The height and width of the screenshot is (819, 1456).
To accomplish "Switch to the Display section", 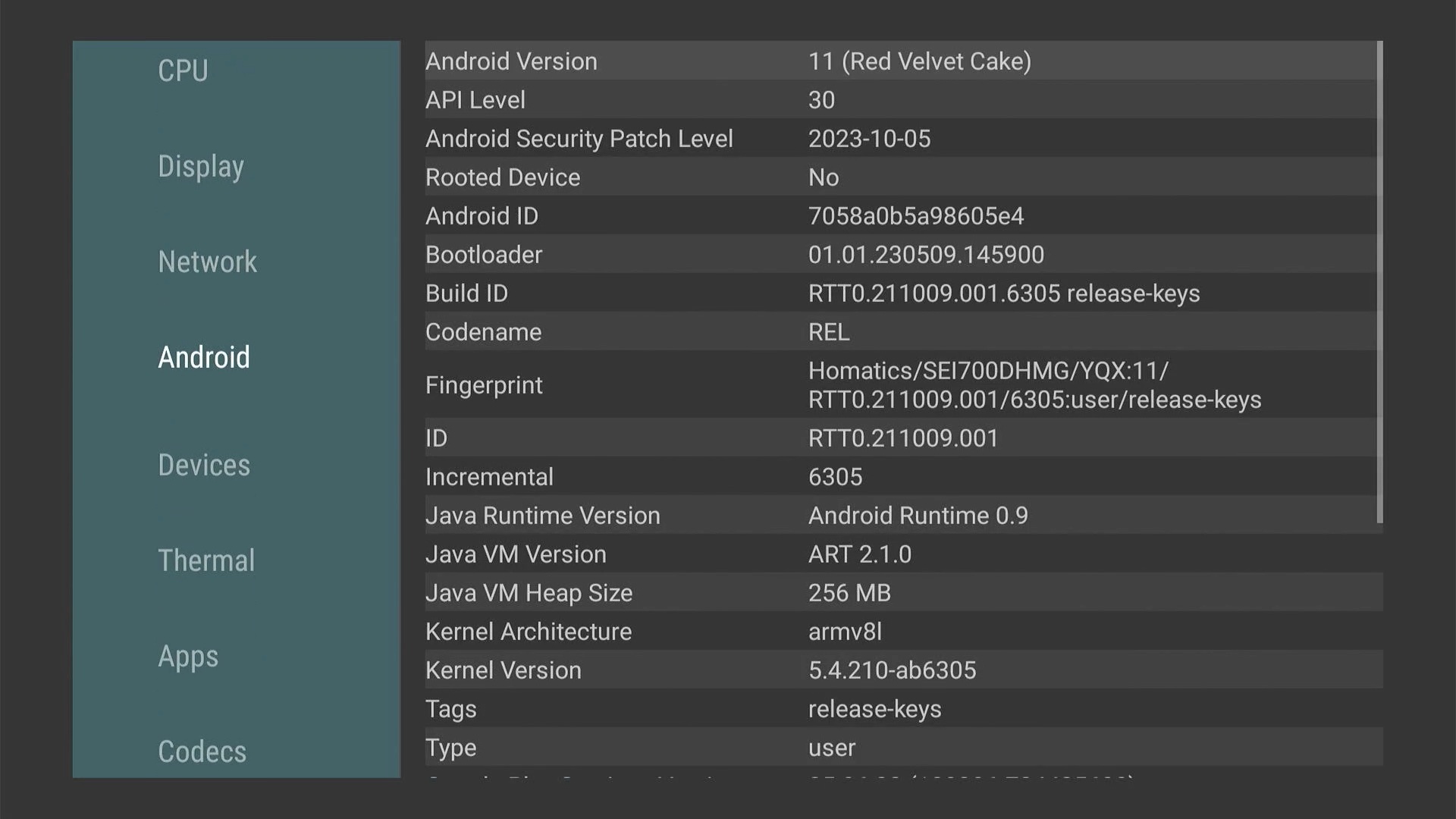I will coord(201,167).
